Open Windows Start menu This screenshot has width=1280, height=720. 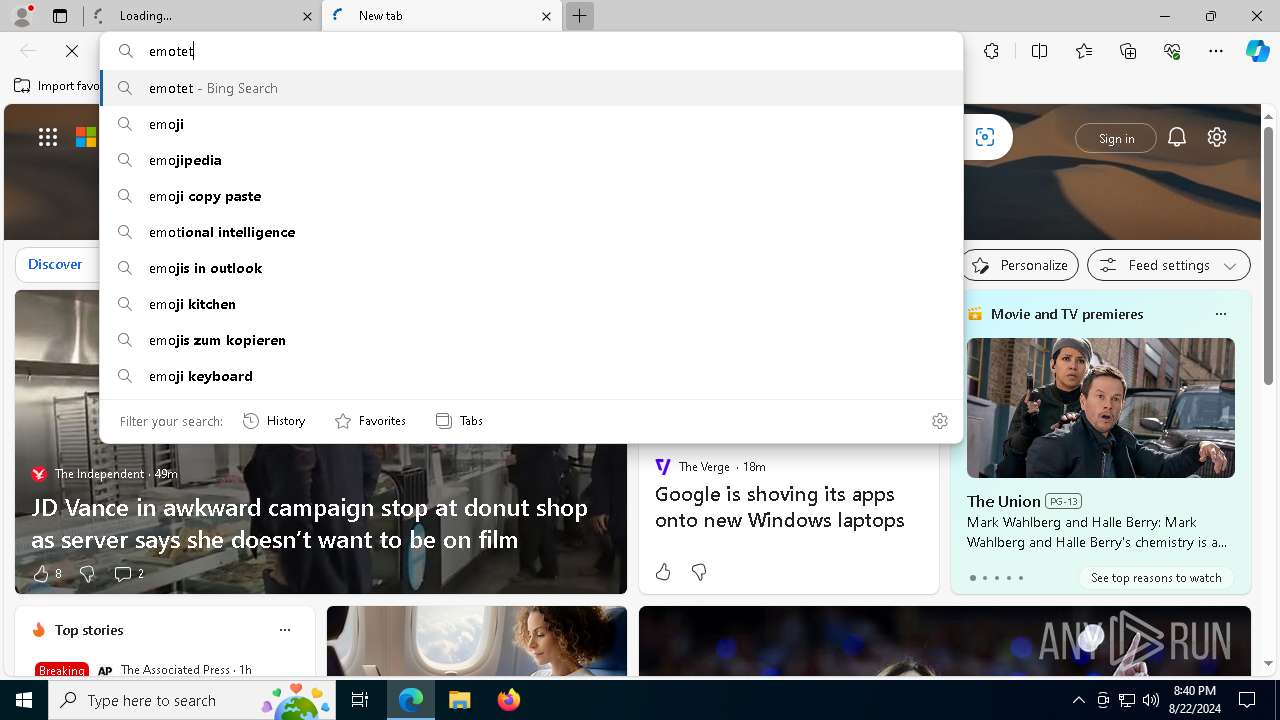point(24,700)
